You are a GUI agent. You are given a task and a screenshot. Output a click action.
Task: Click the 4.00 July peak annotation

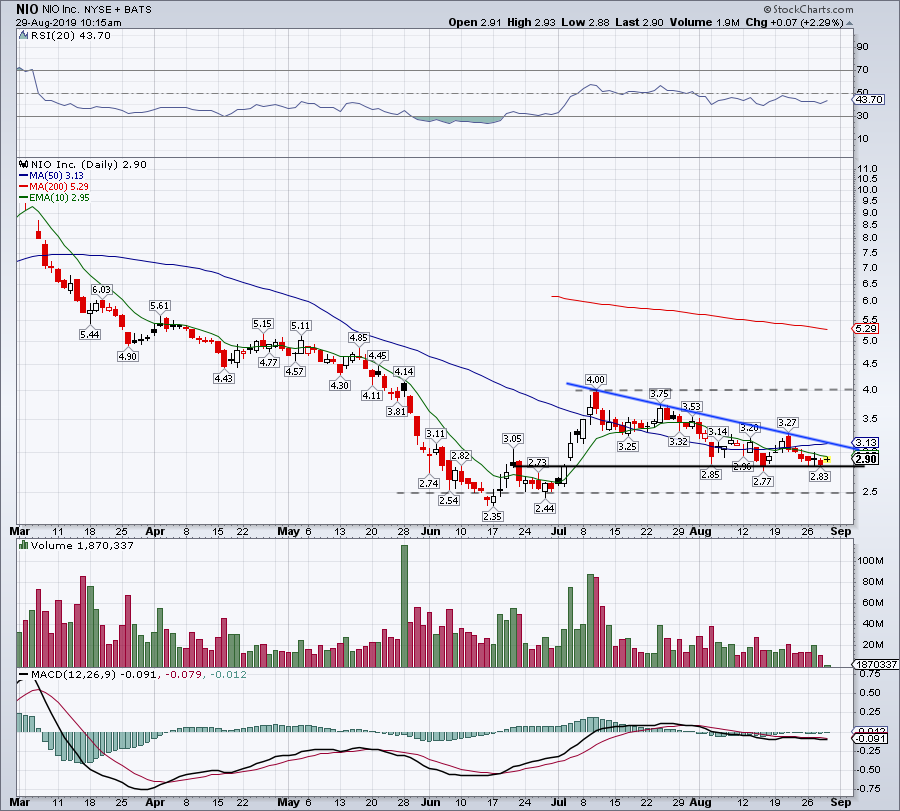click(x=596, y=380)
